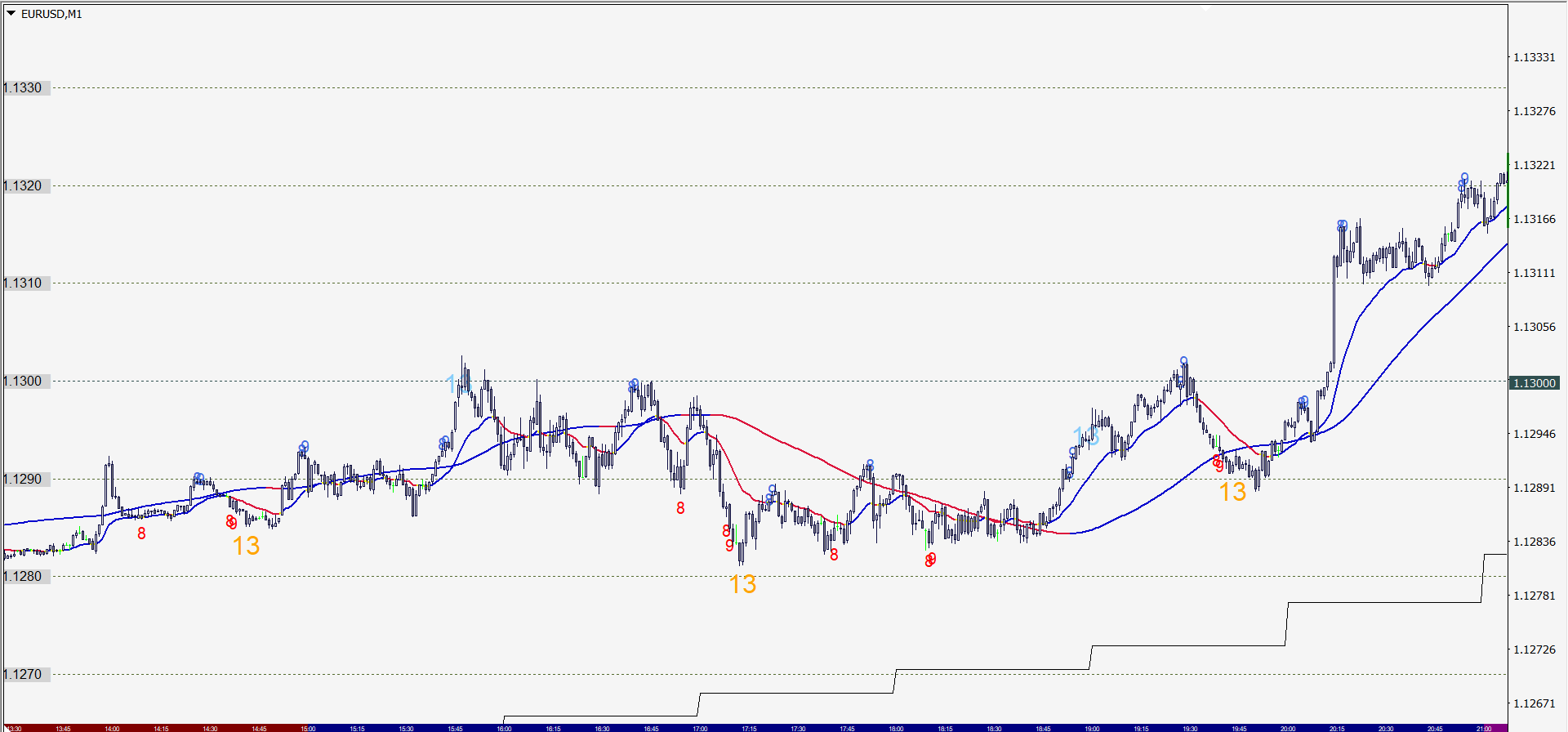This screenshot has width=1568, height=732.
Task: Pick the 16:00 tick on the time axis
Action: tap(504, 728)
